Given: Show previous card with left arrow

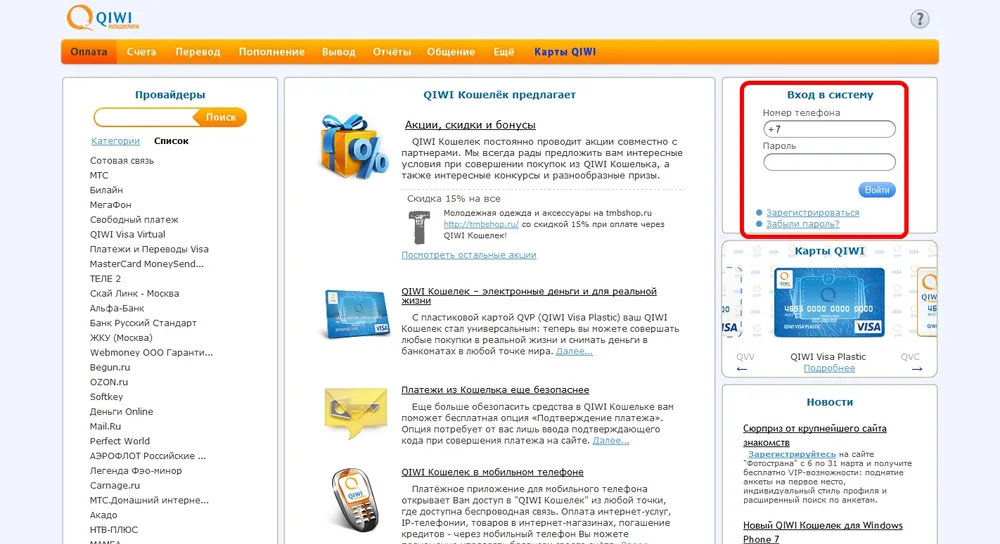Looking at the screenshot, I should 743,368.
